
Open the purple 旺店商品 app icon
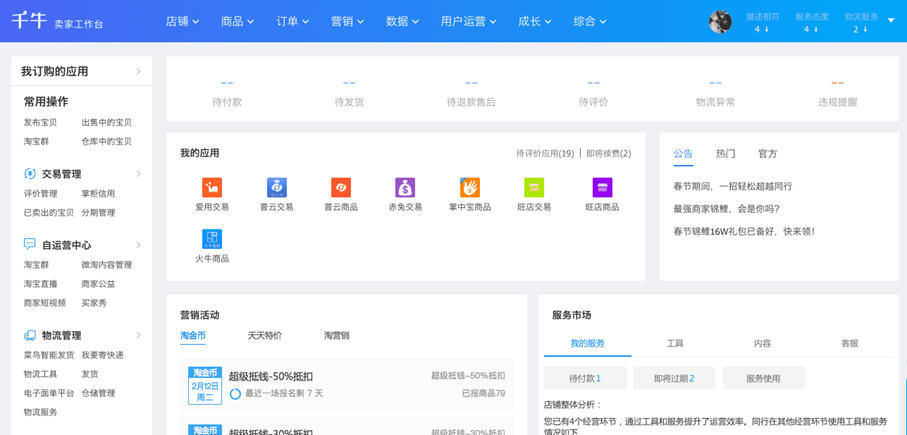click(602, 187)
